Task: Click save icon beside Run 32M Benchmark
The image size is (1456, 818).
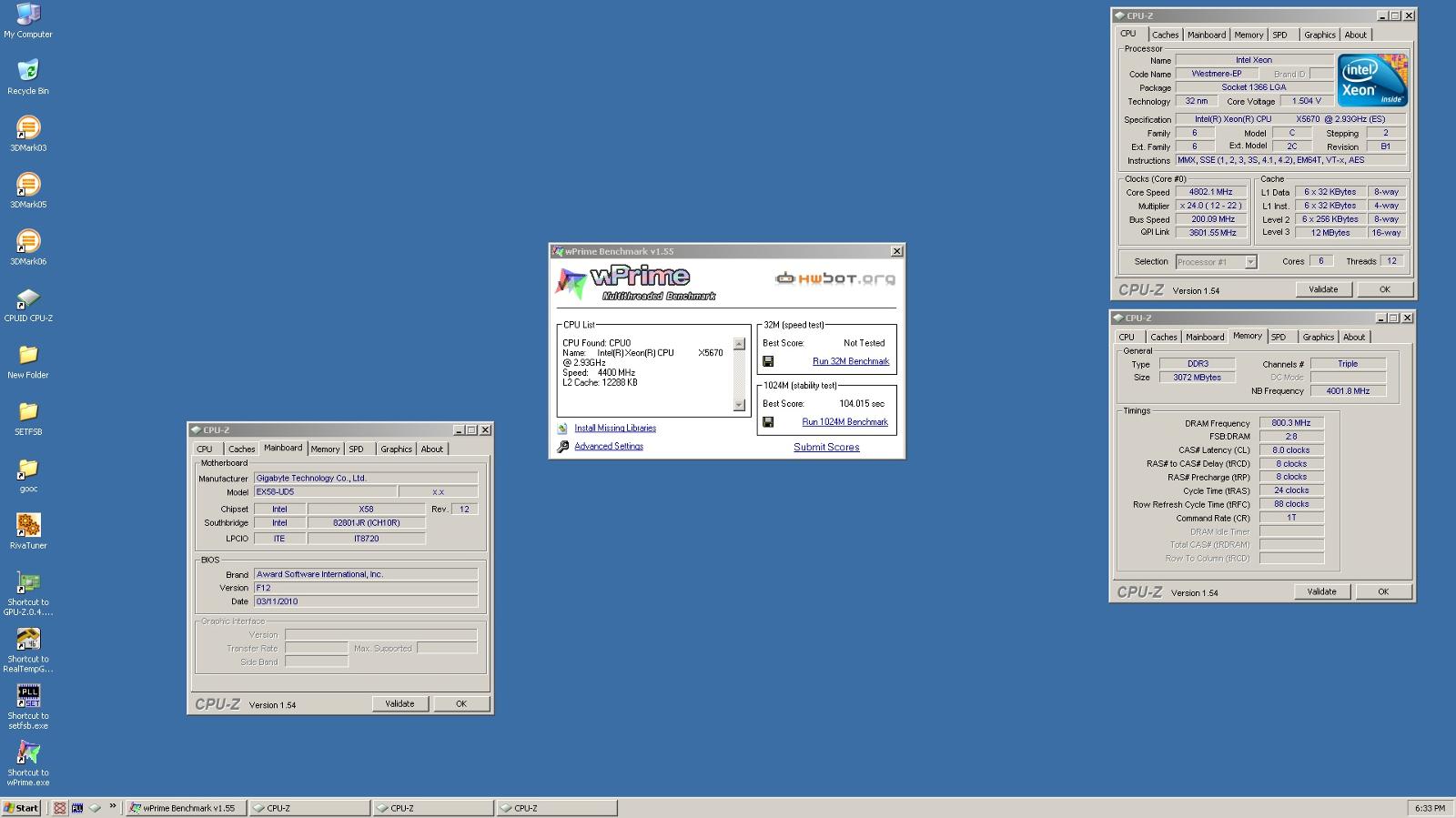Action: [x=768, y=361]
